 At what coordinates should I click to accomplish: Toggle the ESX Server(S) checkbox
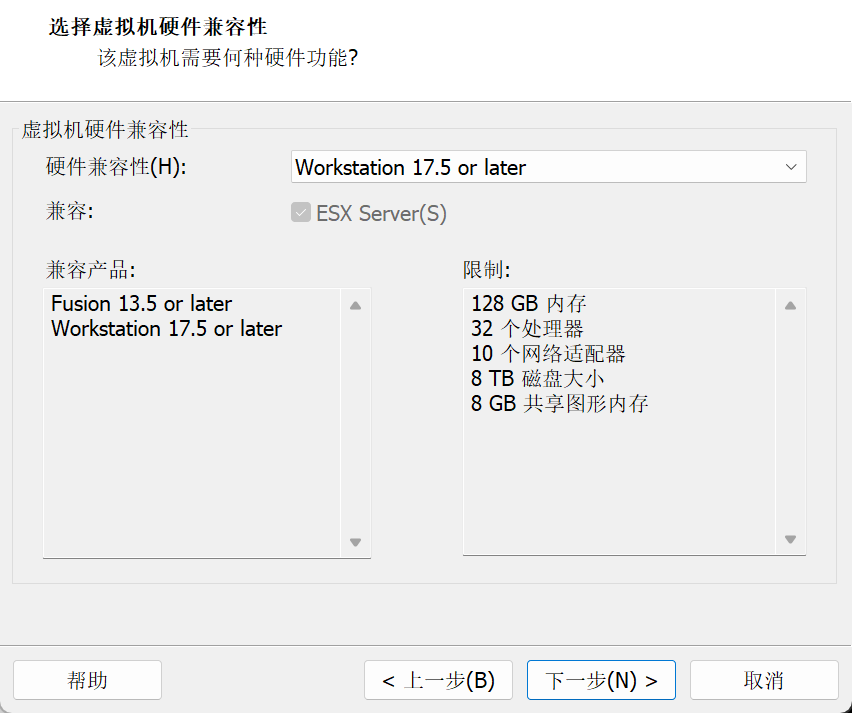[300, 212]
